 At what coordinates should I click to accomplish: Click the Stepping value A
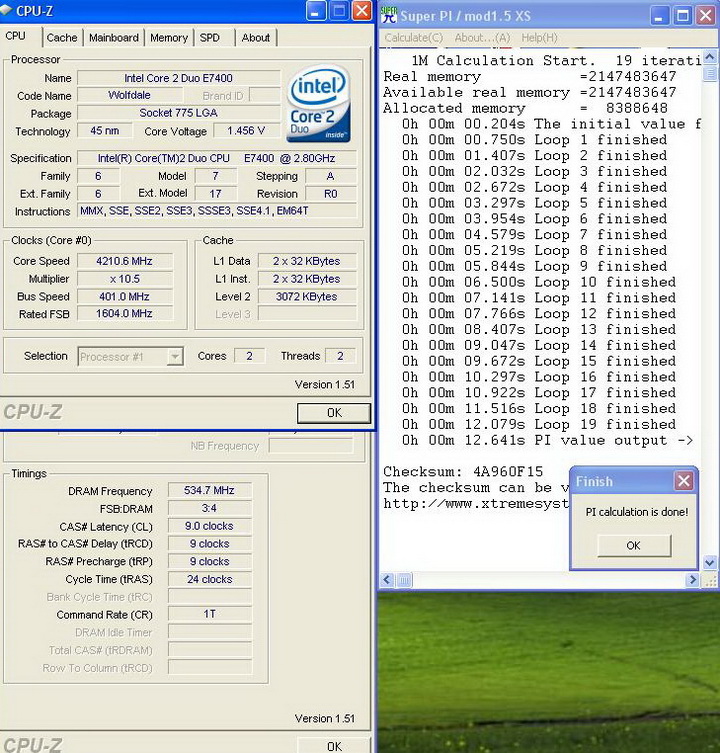point(331,176)
